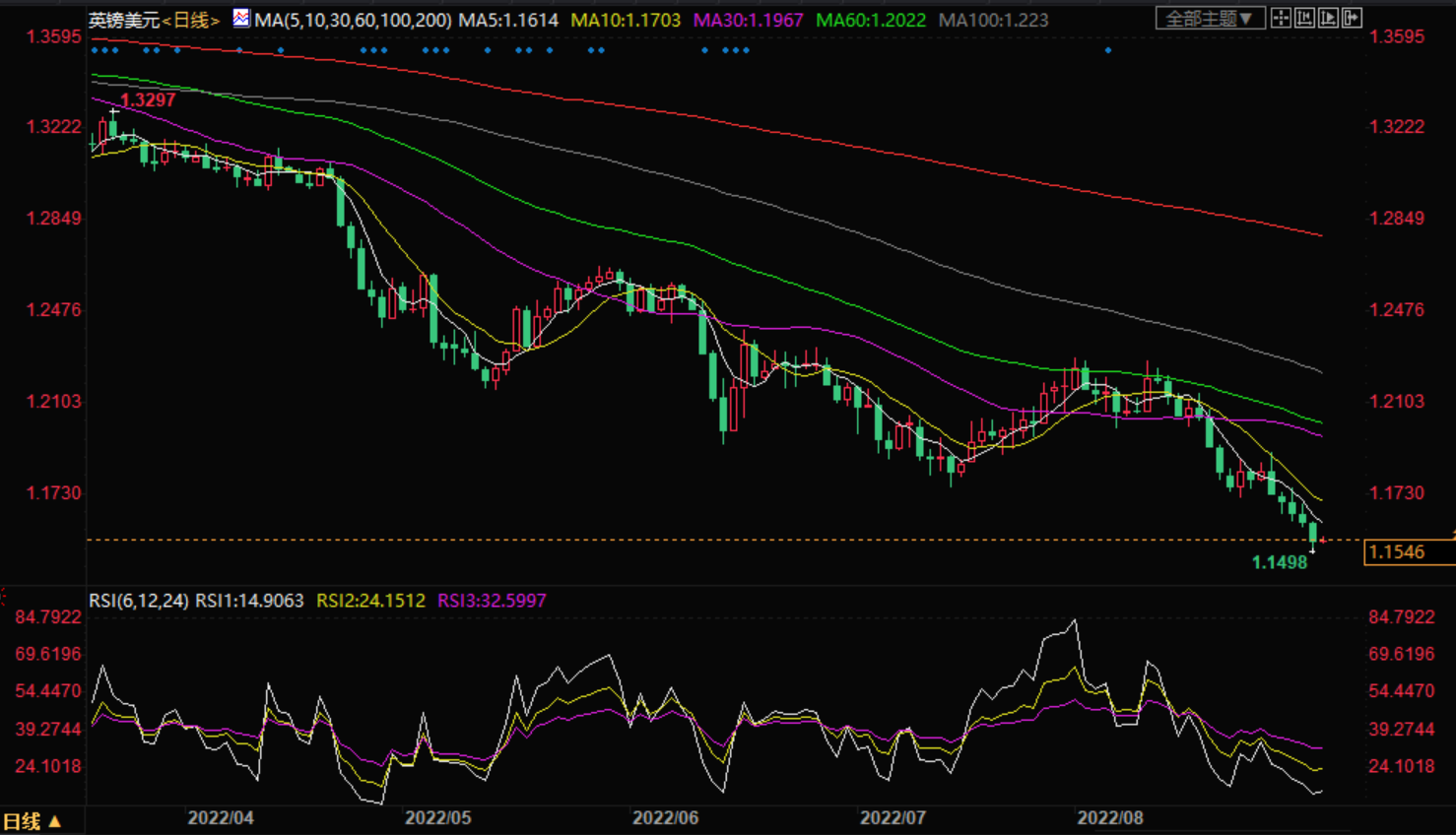This screenshot has height=835, width=1456.
Task: Click the expand-panel arrow icon
Action: pyautogui.click(x=1352, y=18)
